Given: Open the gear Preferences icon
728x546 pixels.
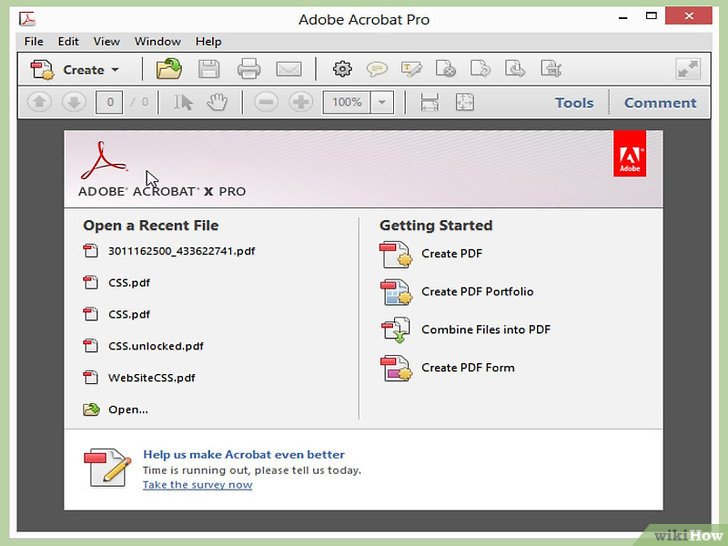Looking at the screenshot, I should click(342, 69).
